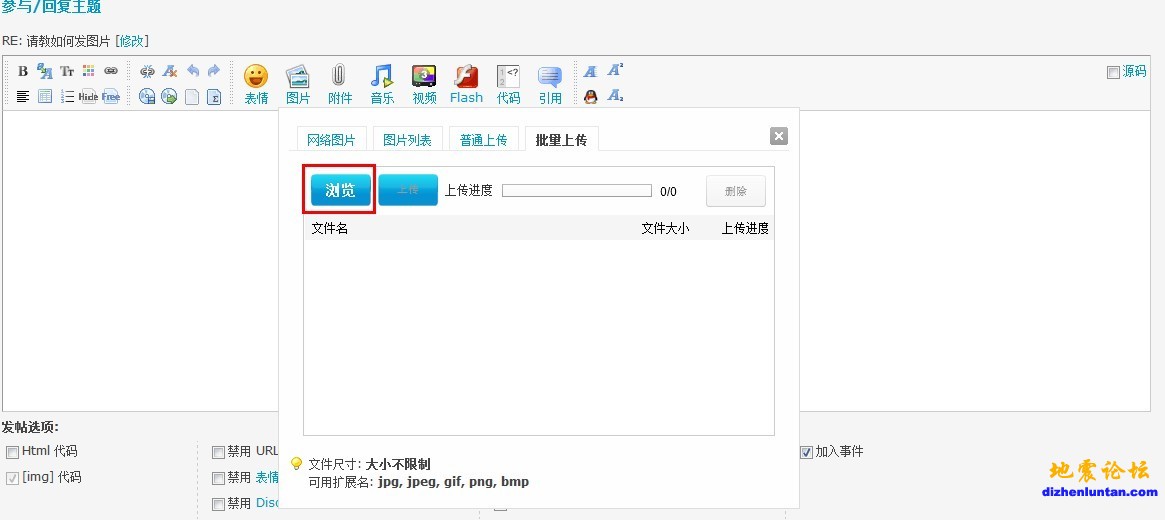Screen dimensions: 1165x520
Task: Click the lightbulb tip icon
Action: (x=296, y=464)
